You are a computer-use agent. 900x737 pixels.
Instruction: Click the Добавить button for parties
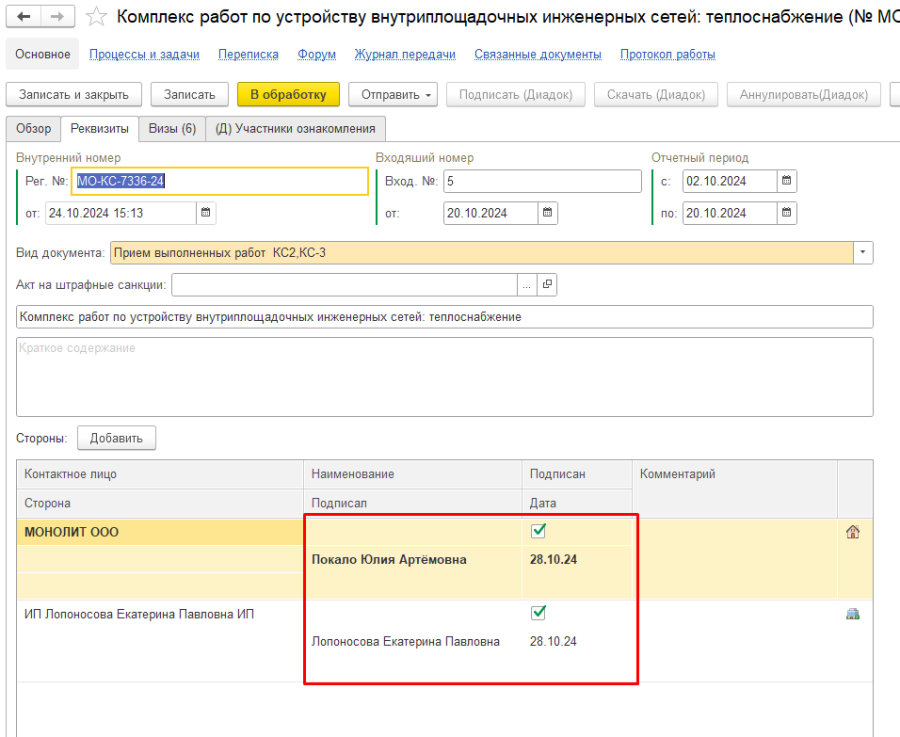click(116, 438)
